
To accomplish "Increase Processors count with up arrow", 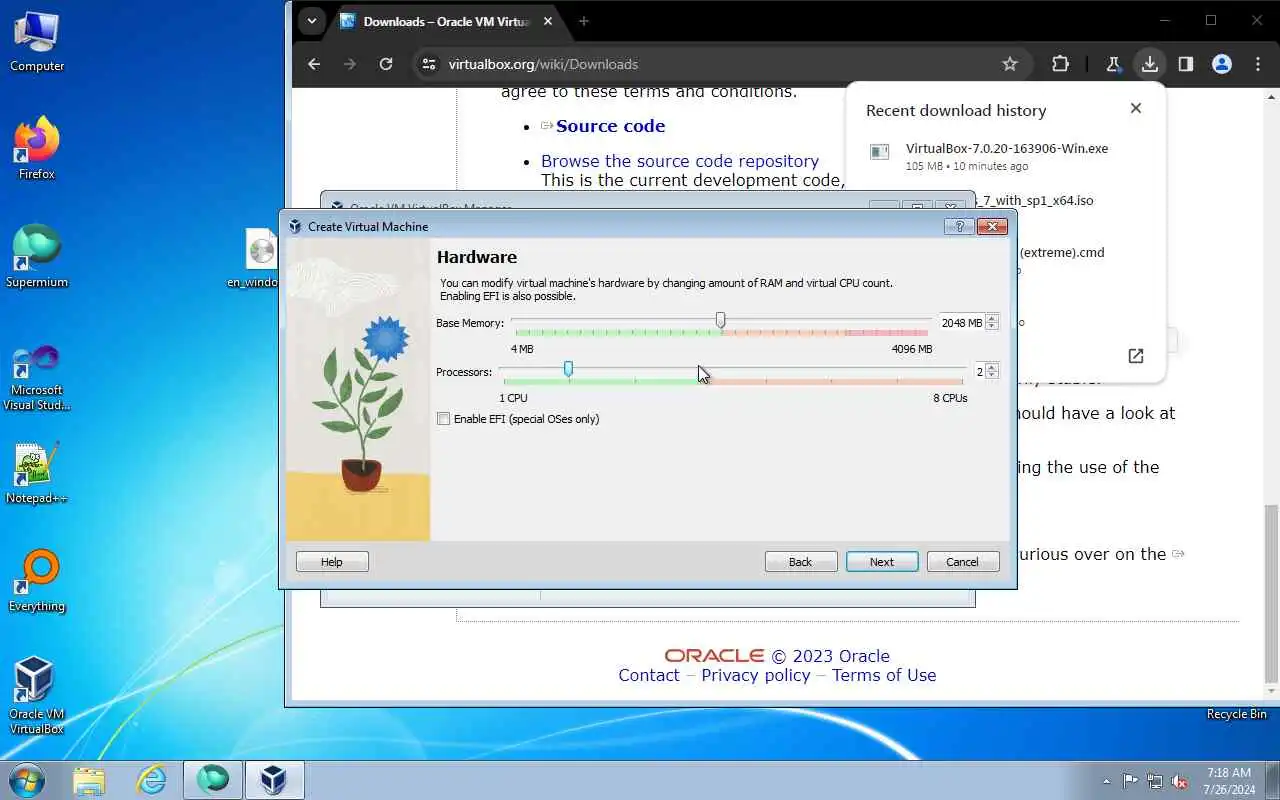I will (x=992, y=367).
